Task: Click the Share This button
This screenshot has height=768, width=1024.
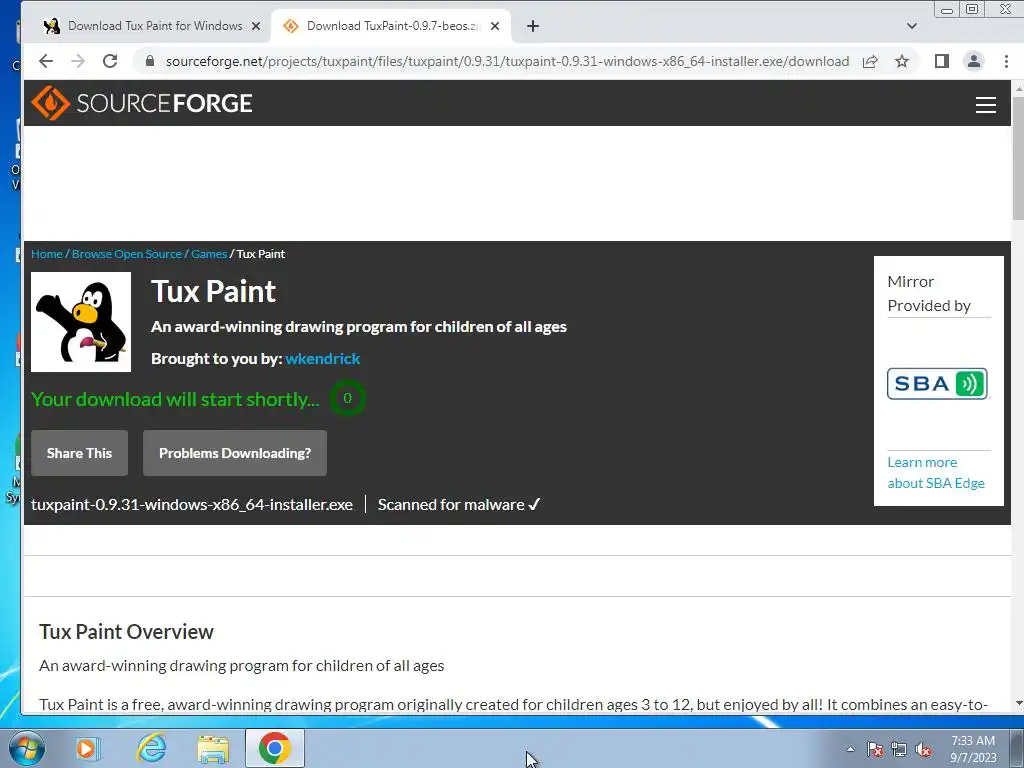Action: (x=80, y=453)
